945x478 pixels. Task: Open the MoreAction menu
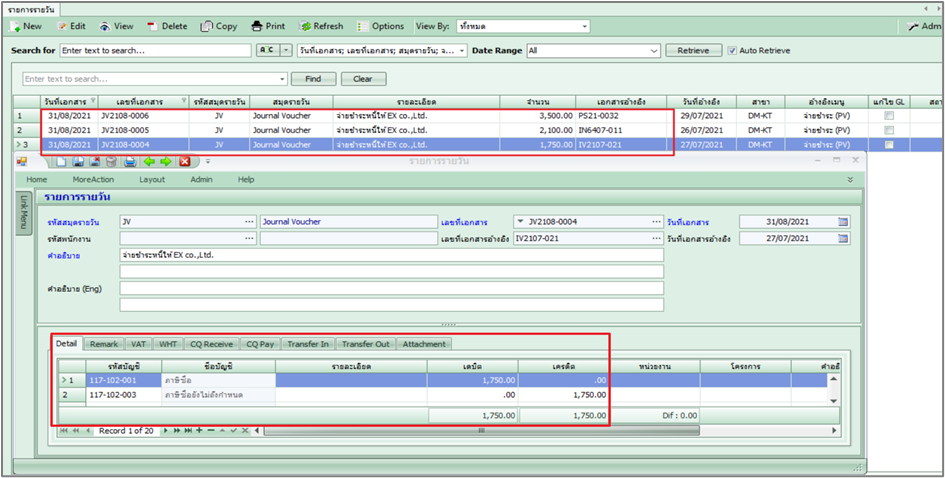tap(93, 179)
